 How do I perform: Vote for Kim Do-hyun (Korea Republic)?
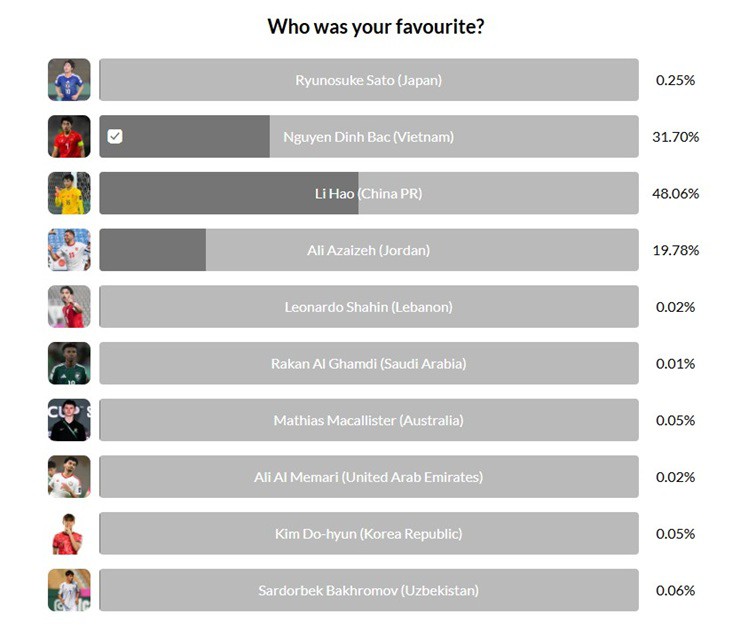pos(368,533)
